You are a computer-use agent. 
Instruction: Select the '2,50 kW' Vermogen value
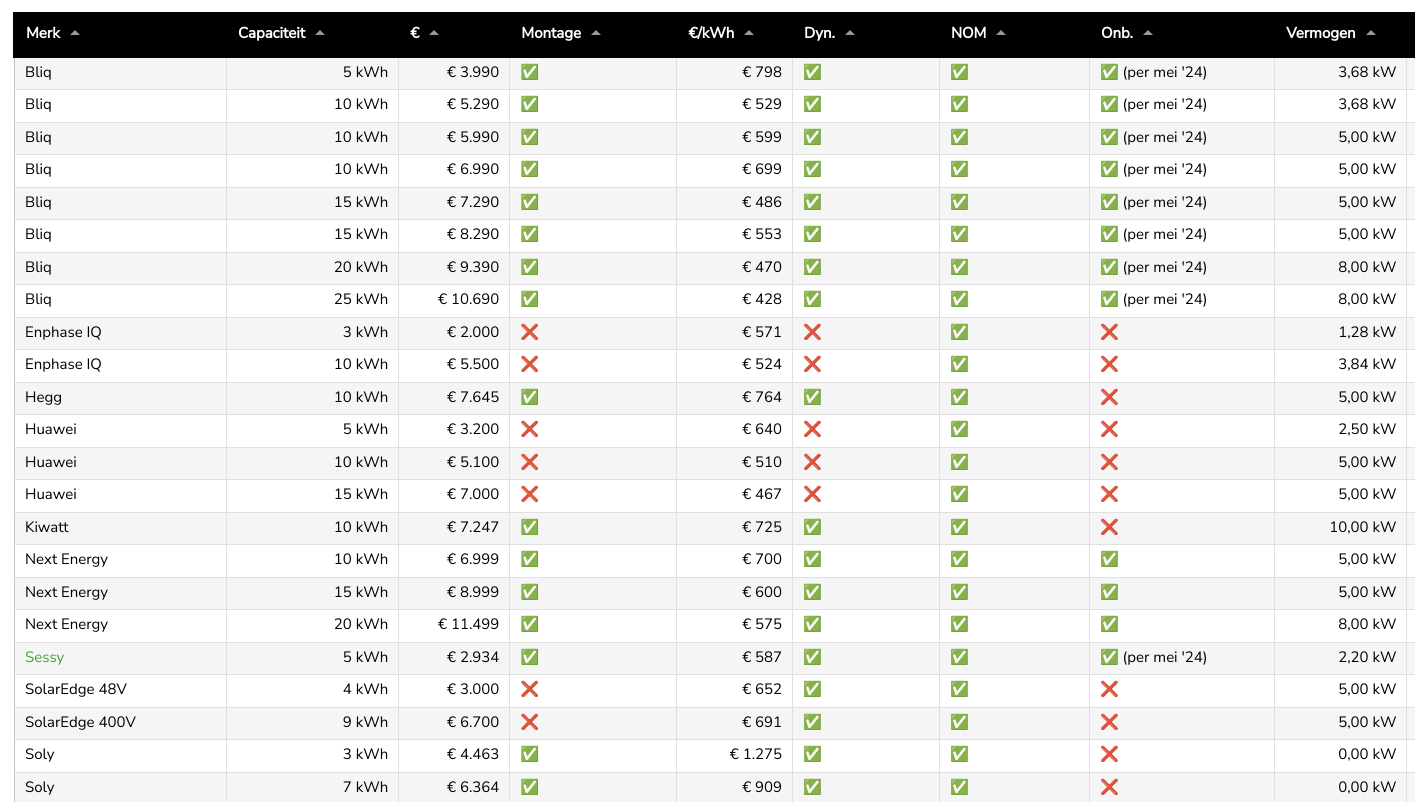(1367, 429)
